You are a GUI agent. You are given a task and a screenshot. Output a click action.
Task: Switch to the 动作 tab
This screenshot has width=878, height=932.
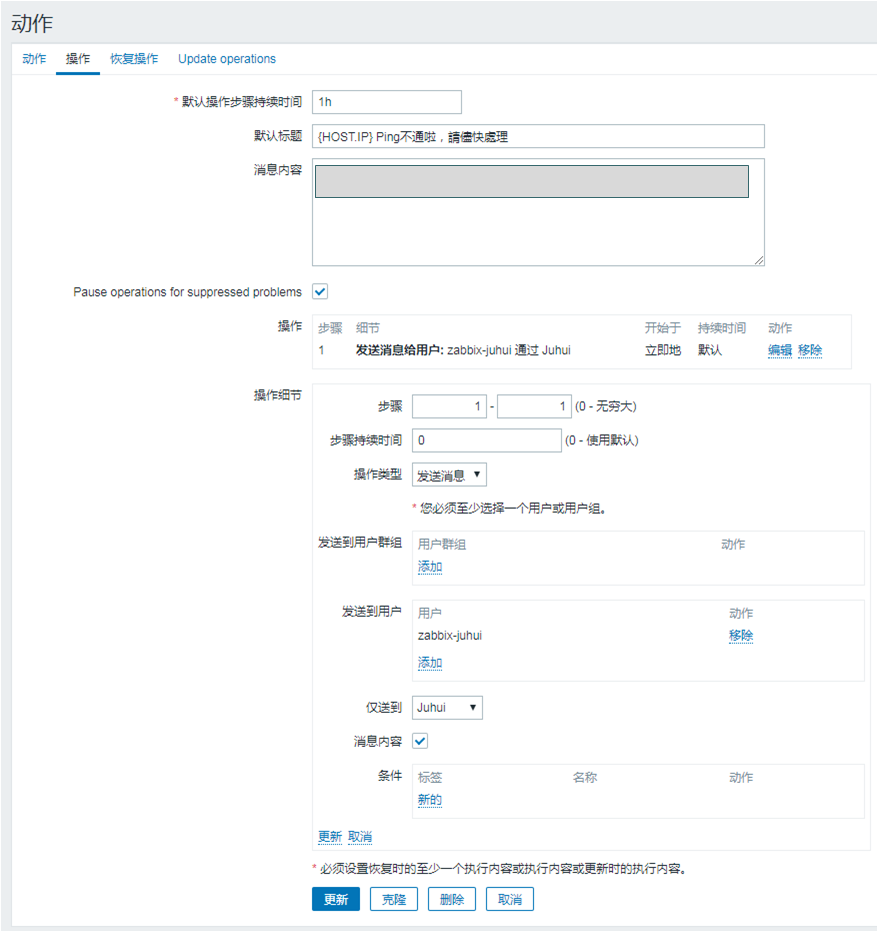pos(33,59)
